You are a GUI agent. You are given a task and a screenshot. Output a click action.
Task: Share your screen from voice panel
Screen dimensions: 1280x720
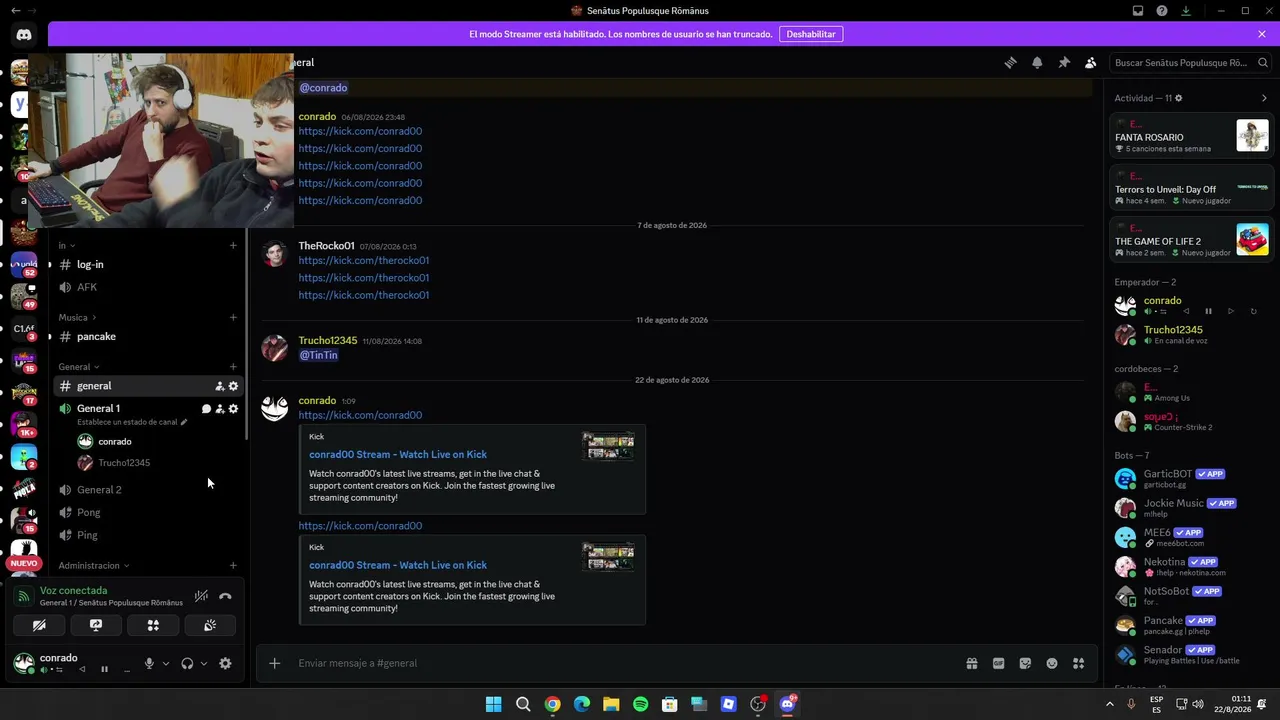tap(96, 625)
